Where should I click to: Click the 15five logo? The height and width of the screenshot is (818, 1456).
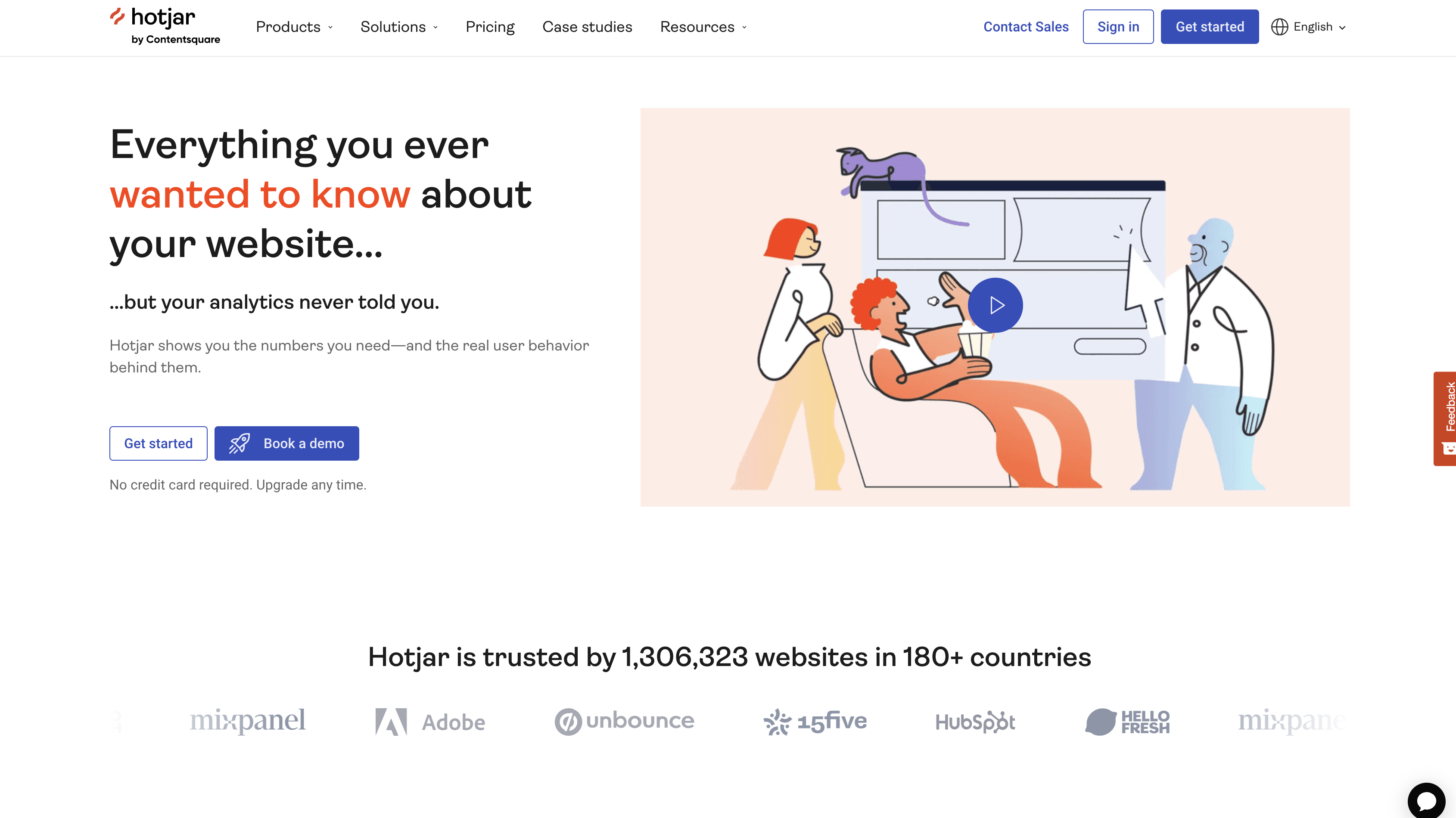pyautogui.click(x=815, y=721)
